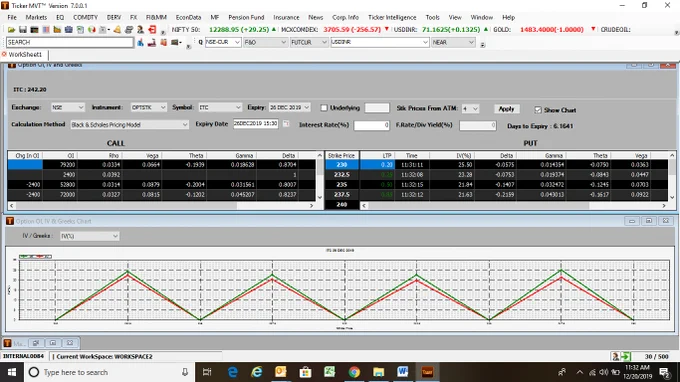Click the green login arrow status icon
This screenshot has height=382, width=680.
click(626, 356)
